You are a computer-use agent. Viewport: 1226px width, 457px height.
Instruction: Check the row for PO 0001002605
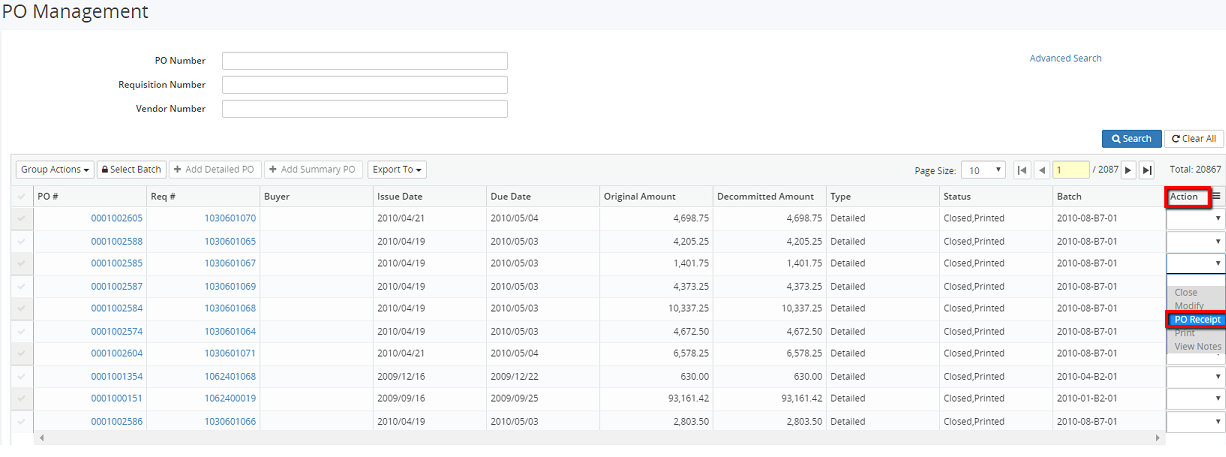click(x=22, y=218)
